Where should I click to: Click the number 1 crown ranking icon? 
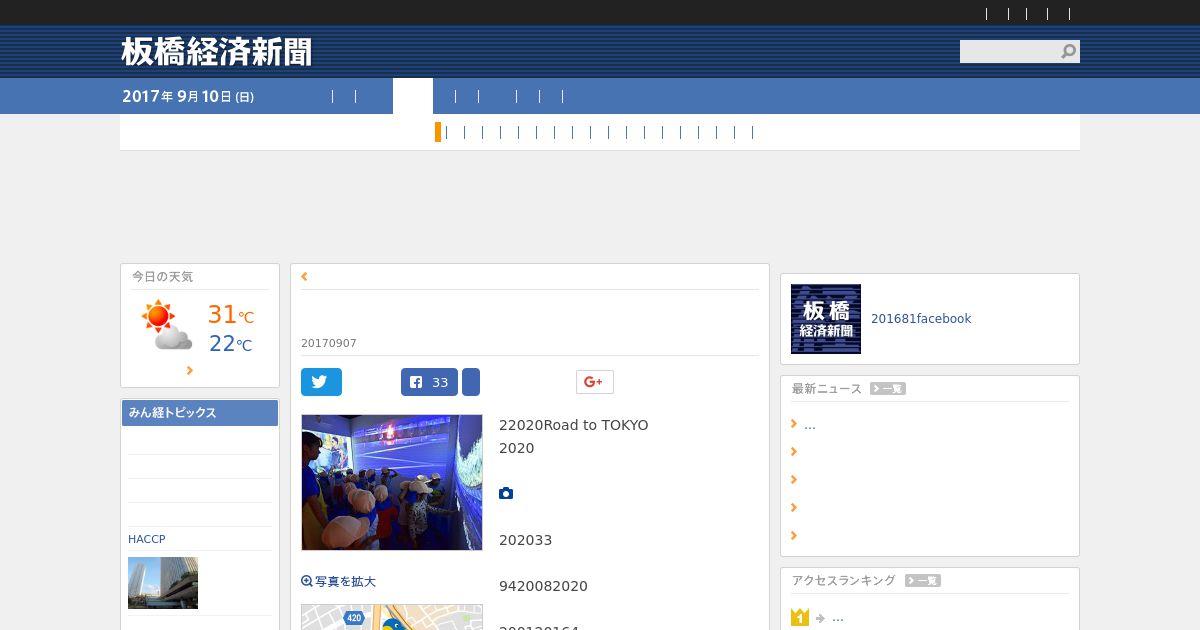coord(799,617)
